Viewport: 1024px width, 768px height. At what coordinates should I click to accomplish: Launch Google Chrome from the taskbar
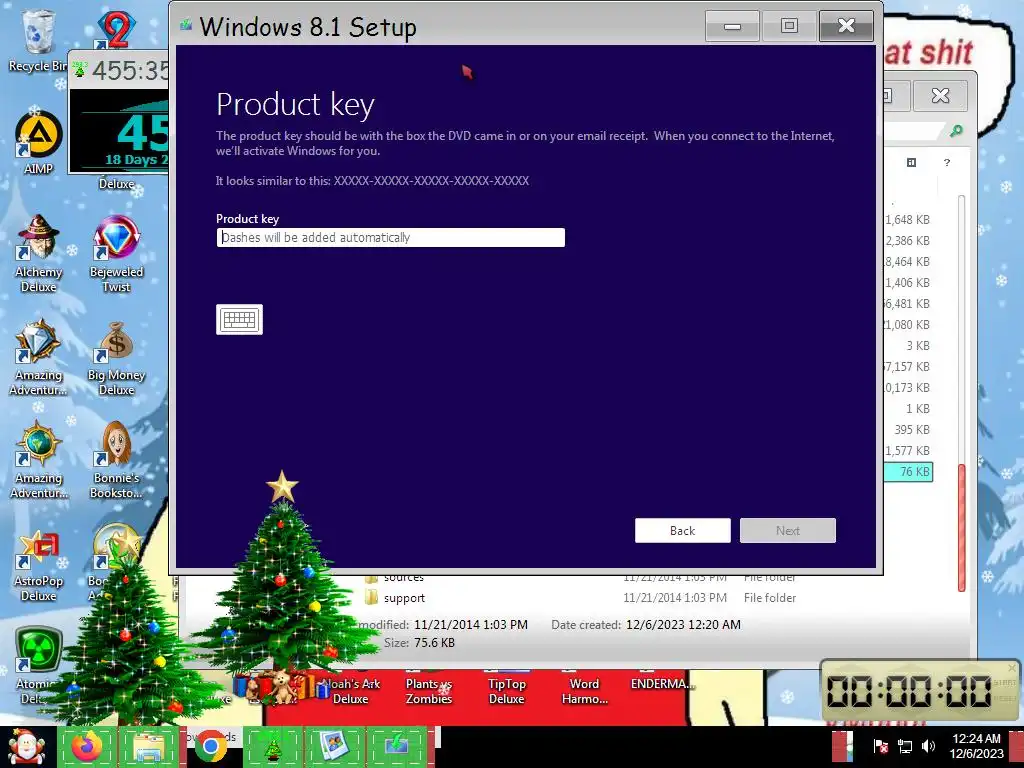click(210, 747)
